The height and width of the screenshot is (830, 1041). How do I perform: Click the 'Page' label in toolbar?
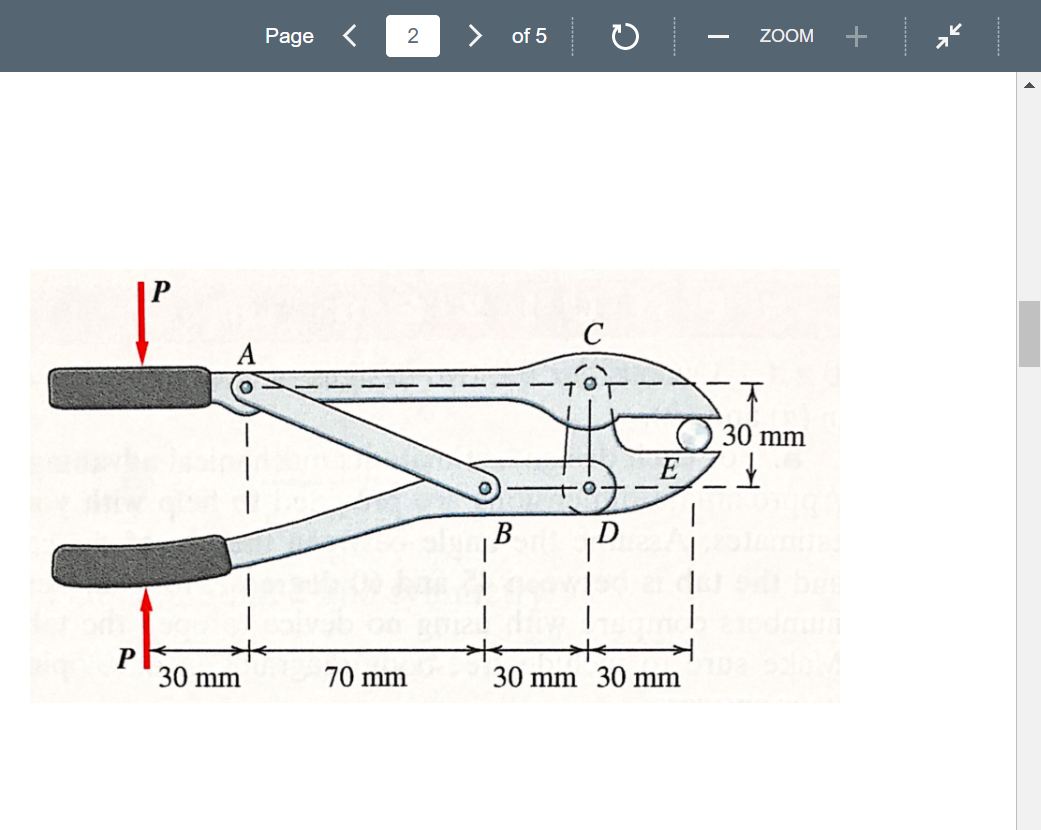pos(289,36)
